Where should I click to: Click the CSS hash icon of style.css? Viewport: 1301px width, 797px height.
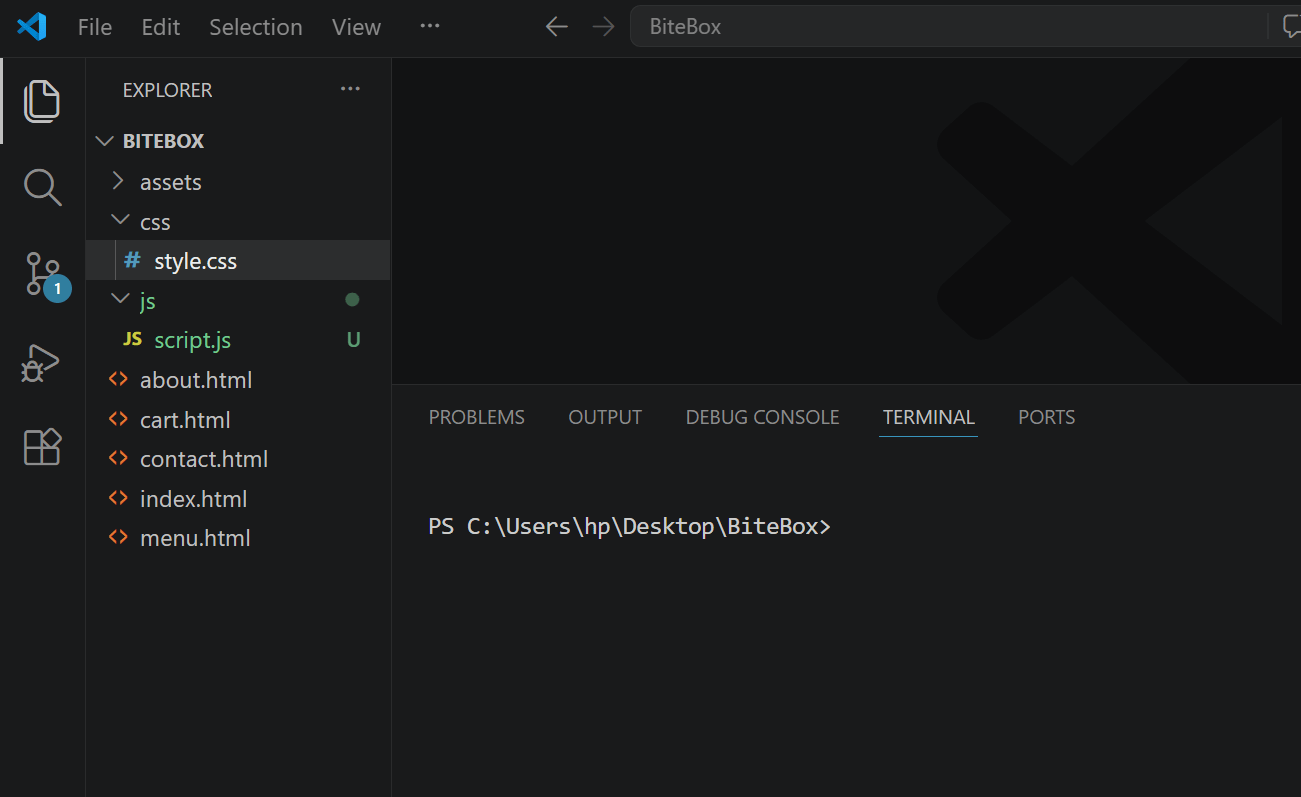(132, 261)
